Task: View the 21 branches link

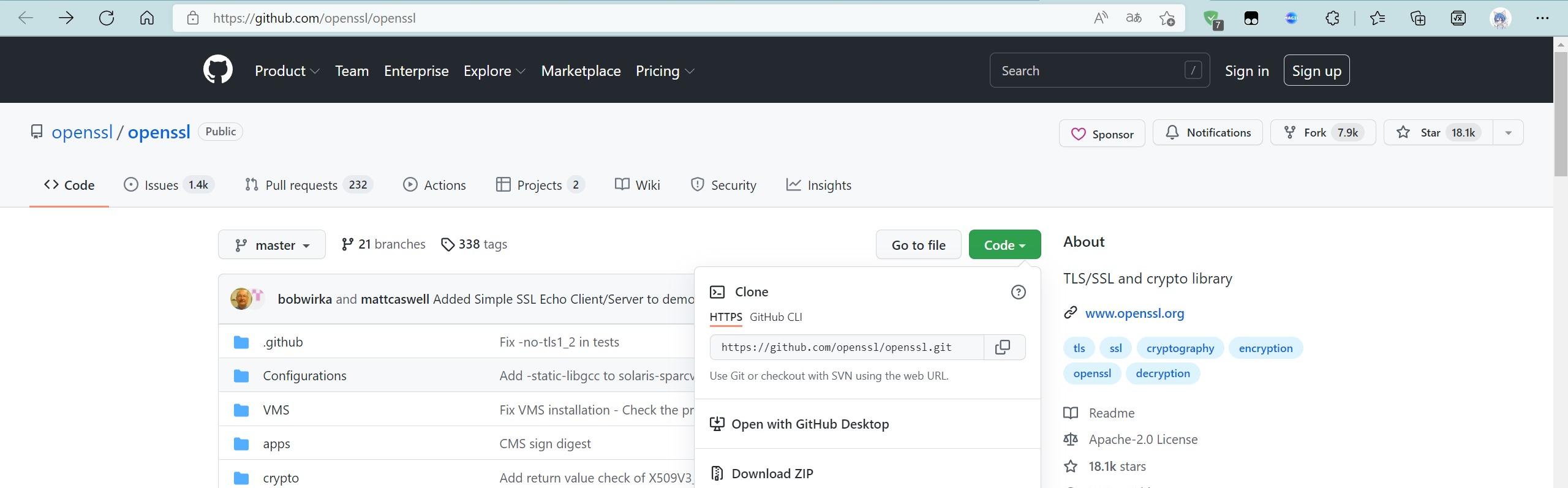Action: click(383, 244)
